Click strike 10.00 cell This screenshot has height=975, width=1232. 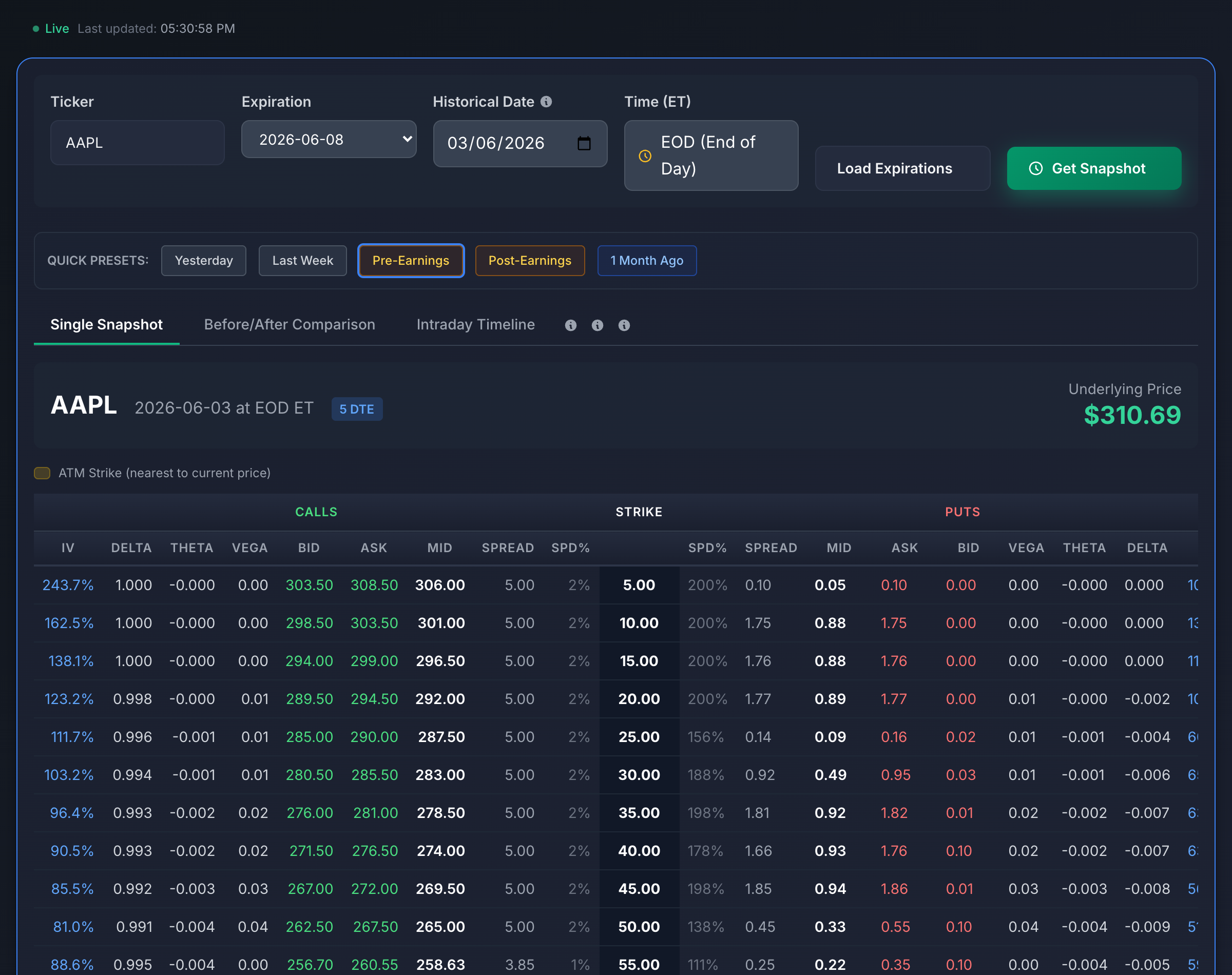[639, 623]
